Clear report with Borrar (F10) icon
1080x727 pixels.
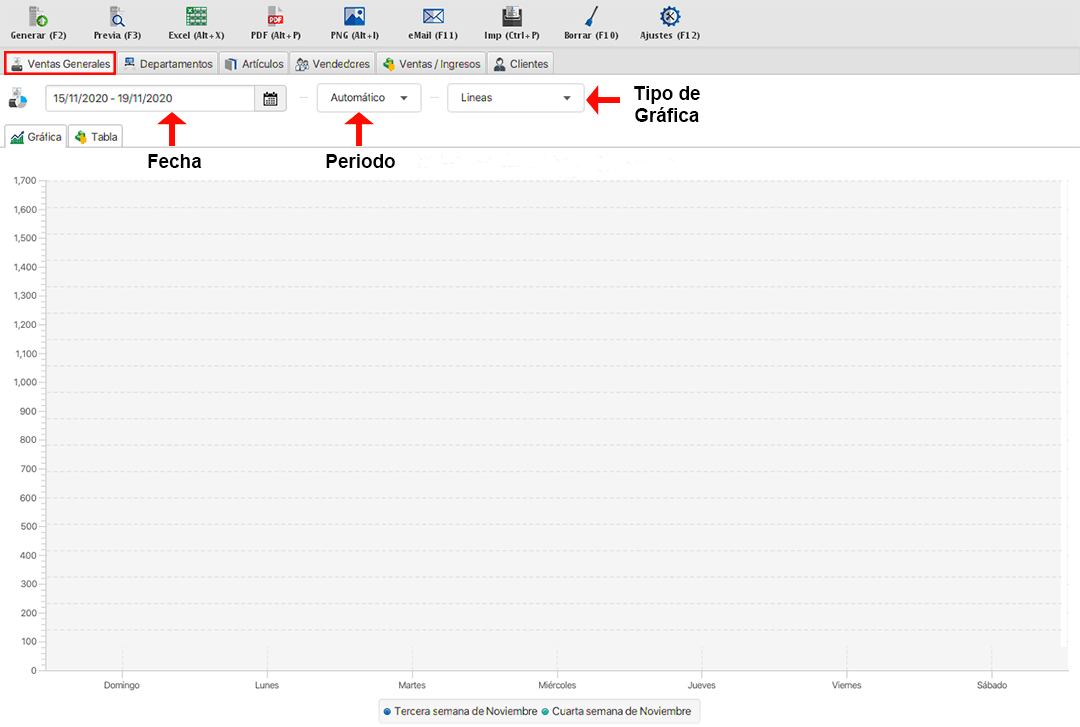[591, 17]
